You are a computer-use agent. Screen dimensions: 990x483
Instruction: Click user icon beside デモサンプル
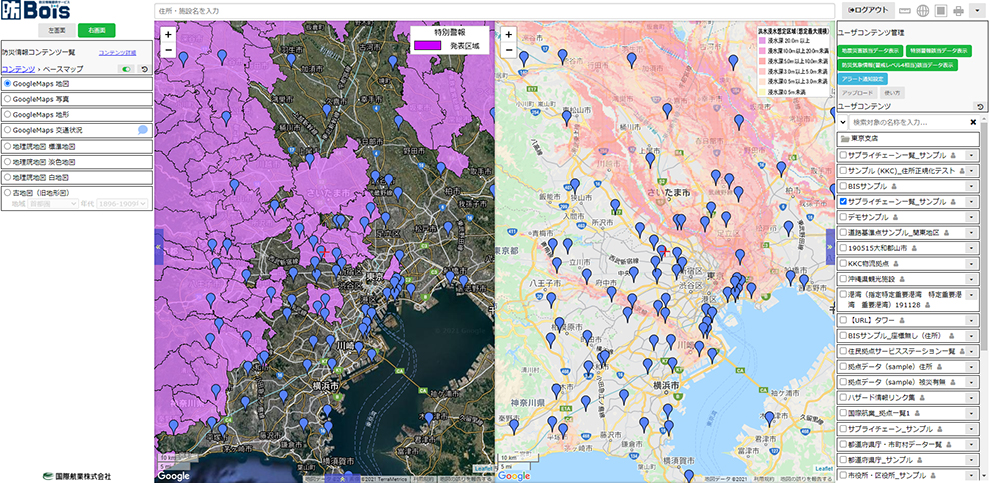click(x=895, y=217)
